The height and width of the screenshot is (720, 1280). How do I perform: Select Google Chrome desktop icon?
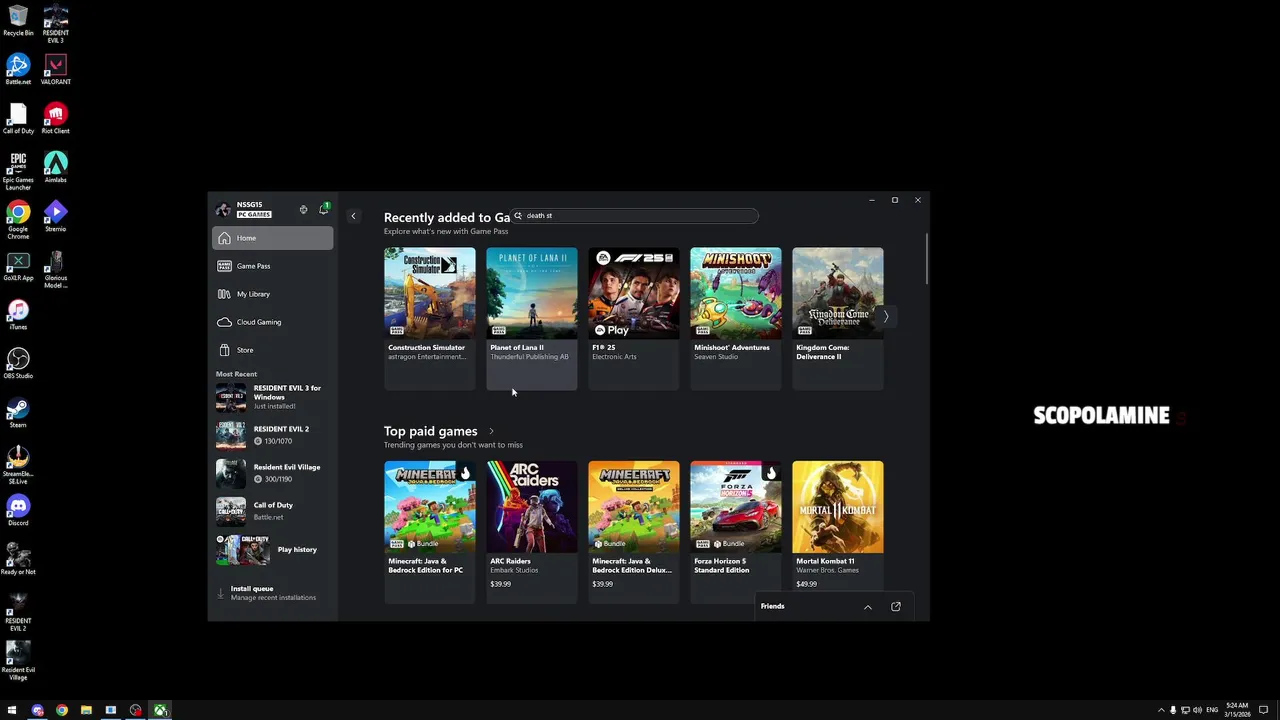tap(18, 220)
